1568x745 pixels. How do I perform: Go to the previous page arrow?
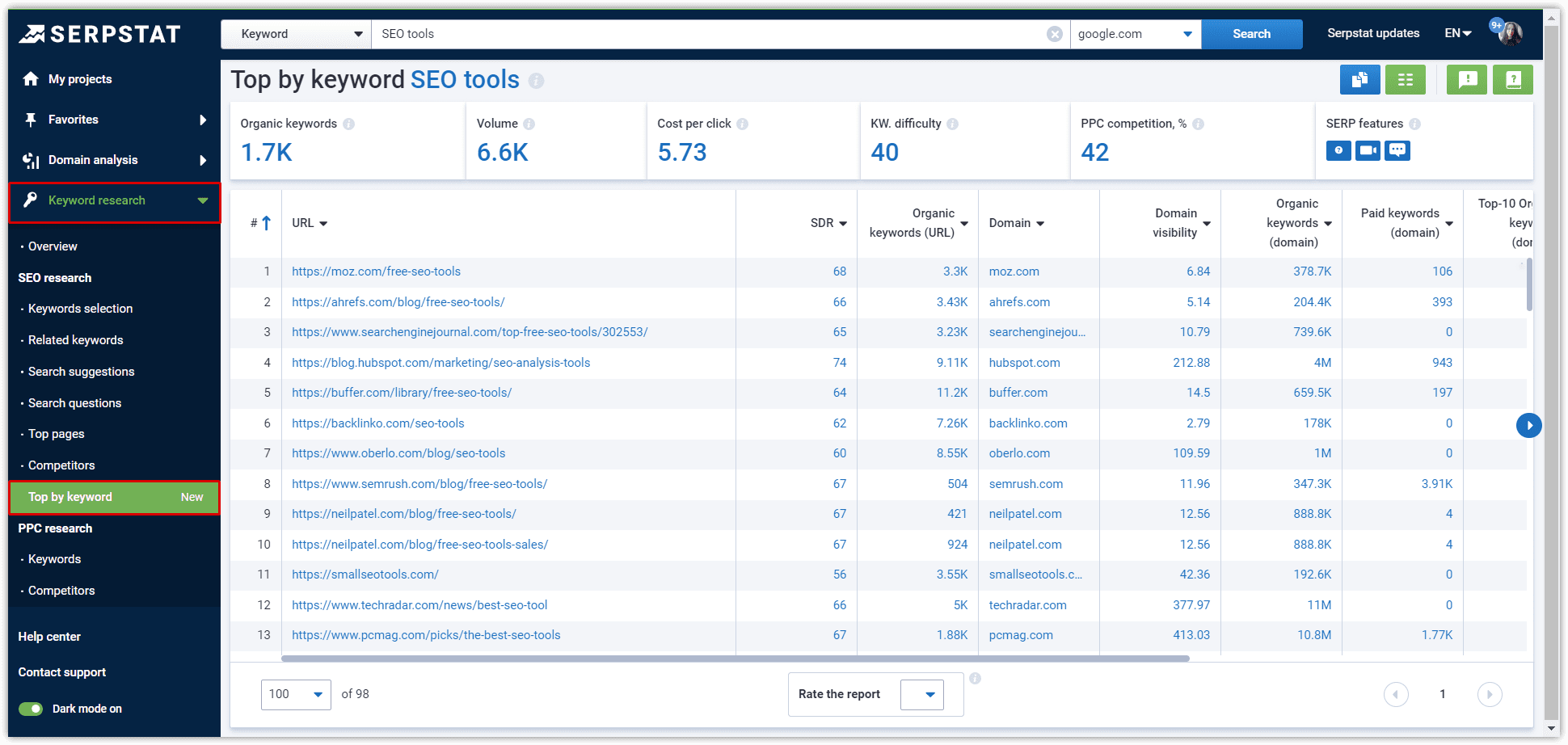[1396, 694]
